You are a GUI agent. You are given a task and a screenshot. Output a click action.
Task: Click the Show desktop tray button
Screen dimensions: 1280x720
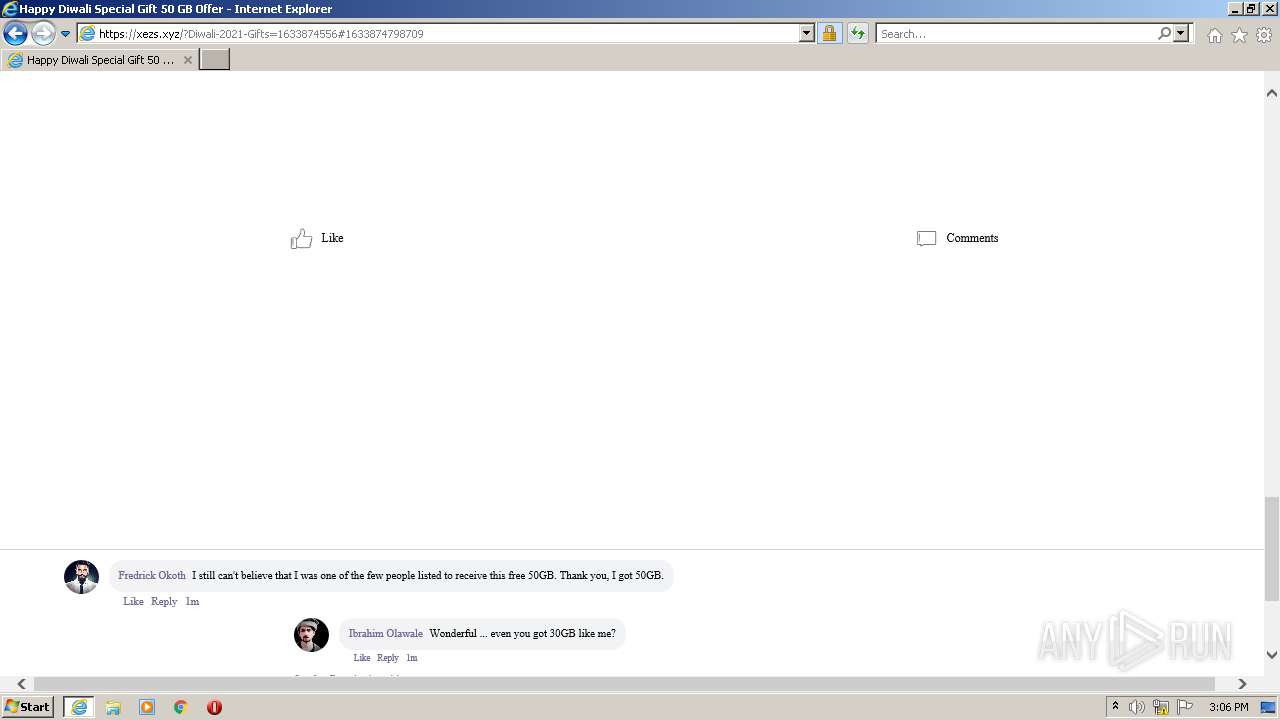tap(1269, 707)
